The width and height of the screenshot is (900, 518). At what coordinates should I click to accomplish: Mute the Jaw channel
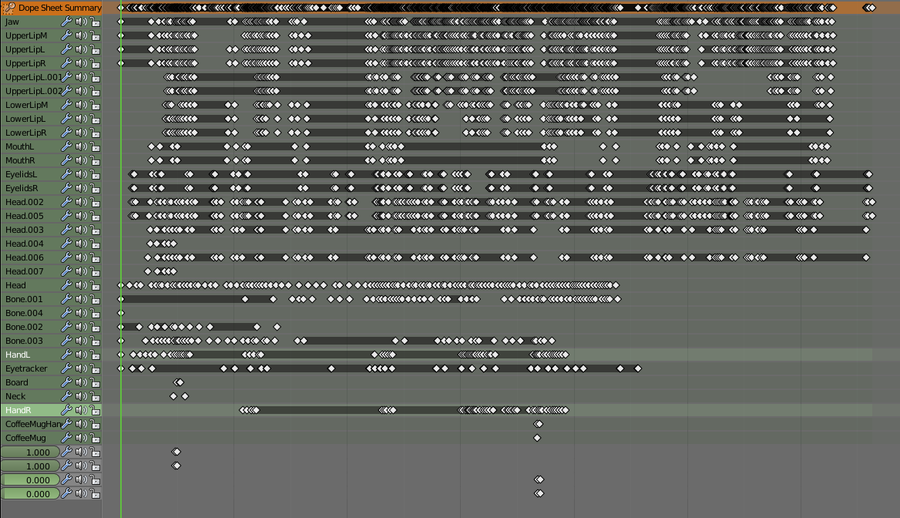(81, 22)
